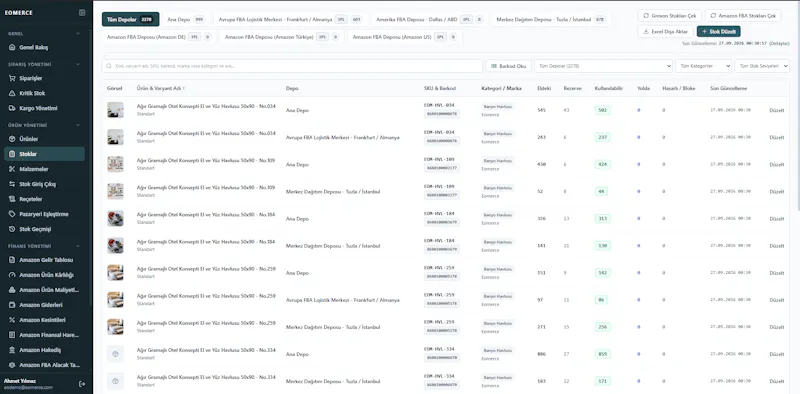Viewport: 800px width, 394px height.
Task: Select Stoklar clipboard icon in sidebar
Action: [12, 154]
